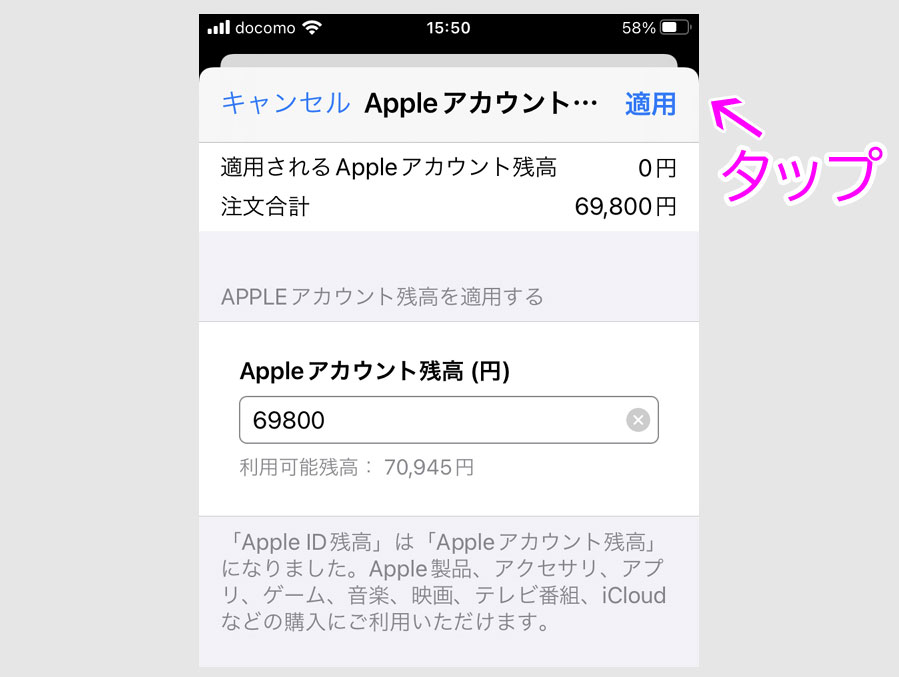Tap the pink arrow annotation
The width and height of the screenshot is (899, 677).
737,117
